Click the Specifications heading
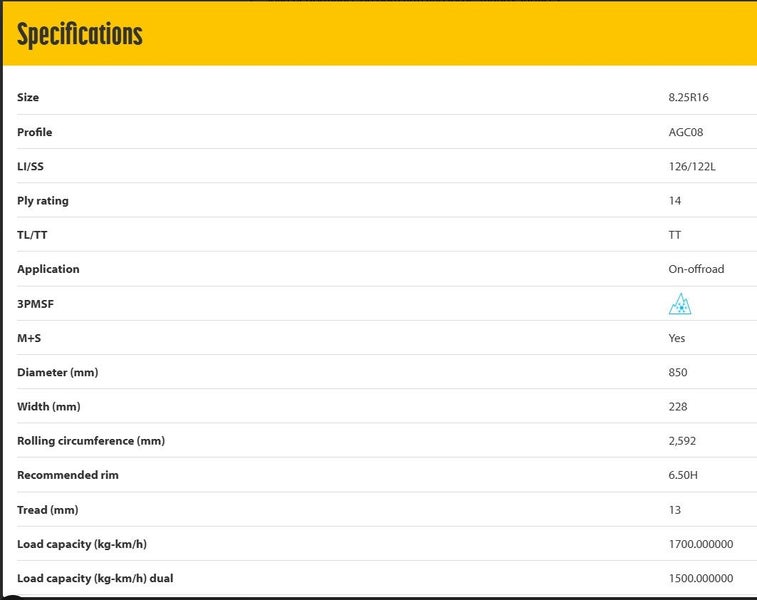This screenshot has width=757, height=600. (x=80, y=35)
